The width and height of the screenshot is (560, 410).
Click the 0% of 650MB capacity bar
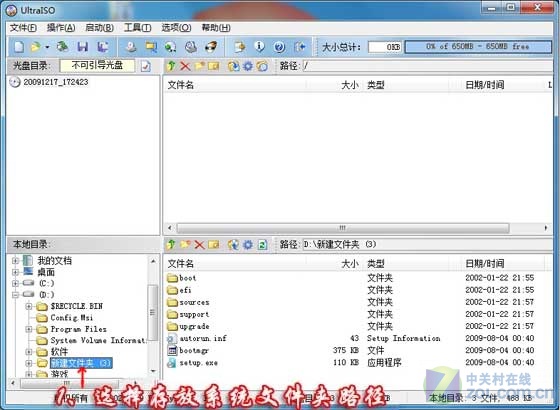478,47
